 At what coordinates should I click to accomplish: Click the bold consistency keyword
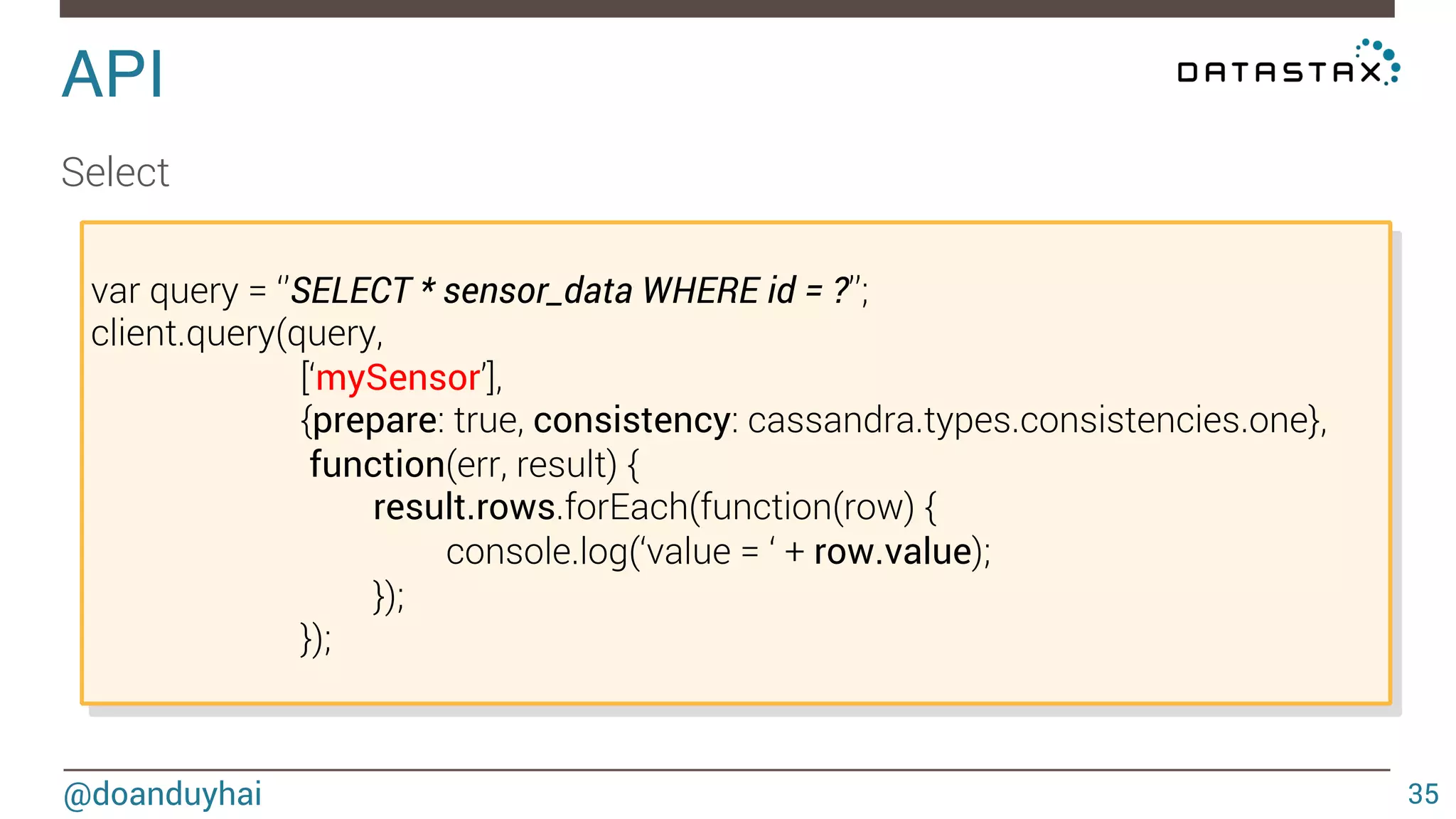(631, 421)
